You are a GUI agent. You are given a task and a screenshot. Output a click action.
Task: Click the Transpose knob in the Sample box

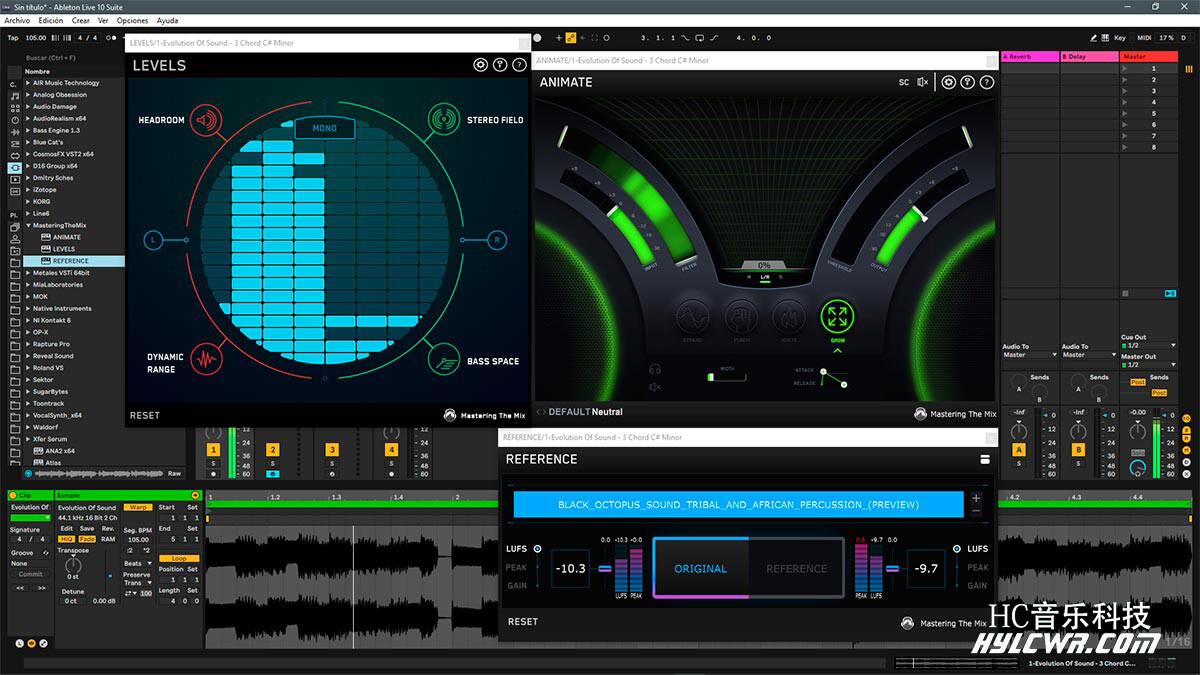(73, 563)
